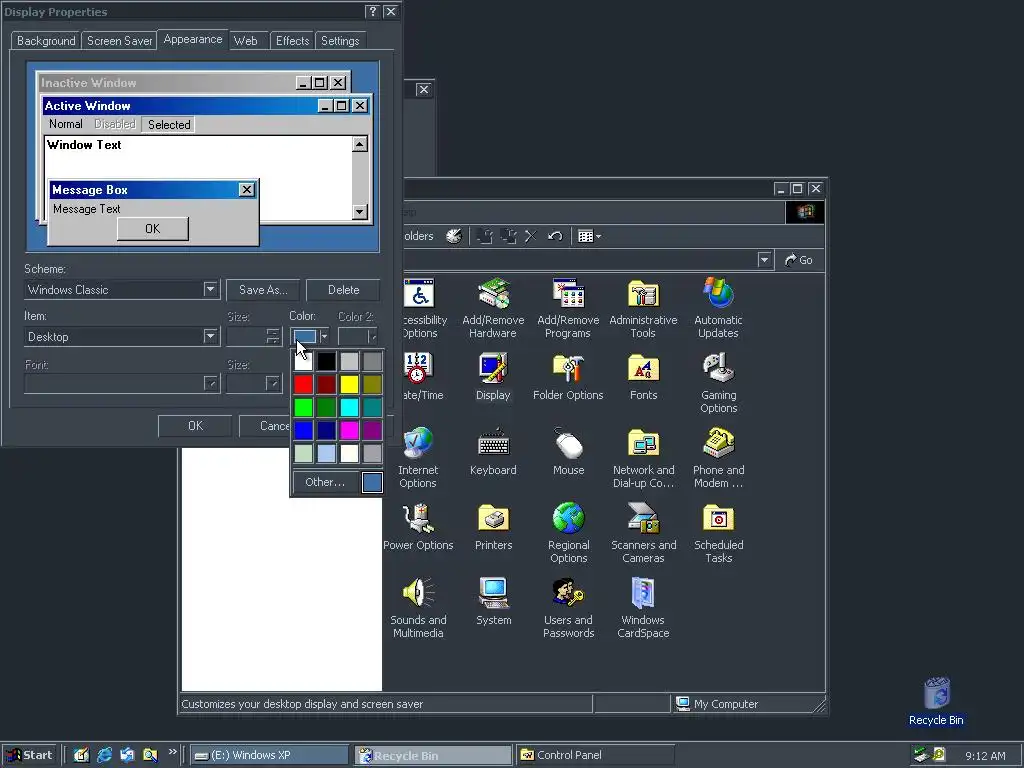This screenshot has width=1024, height=768.
Task: Open the Views toolbar dropdown button
Action: pyautogui.click(x=589, y=236)
